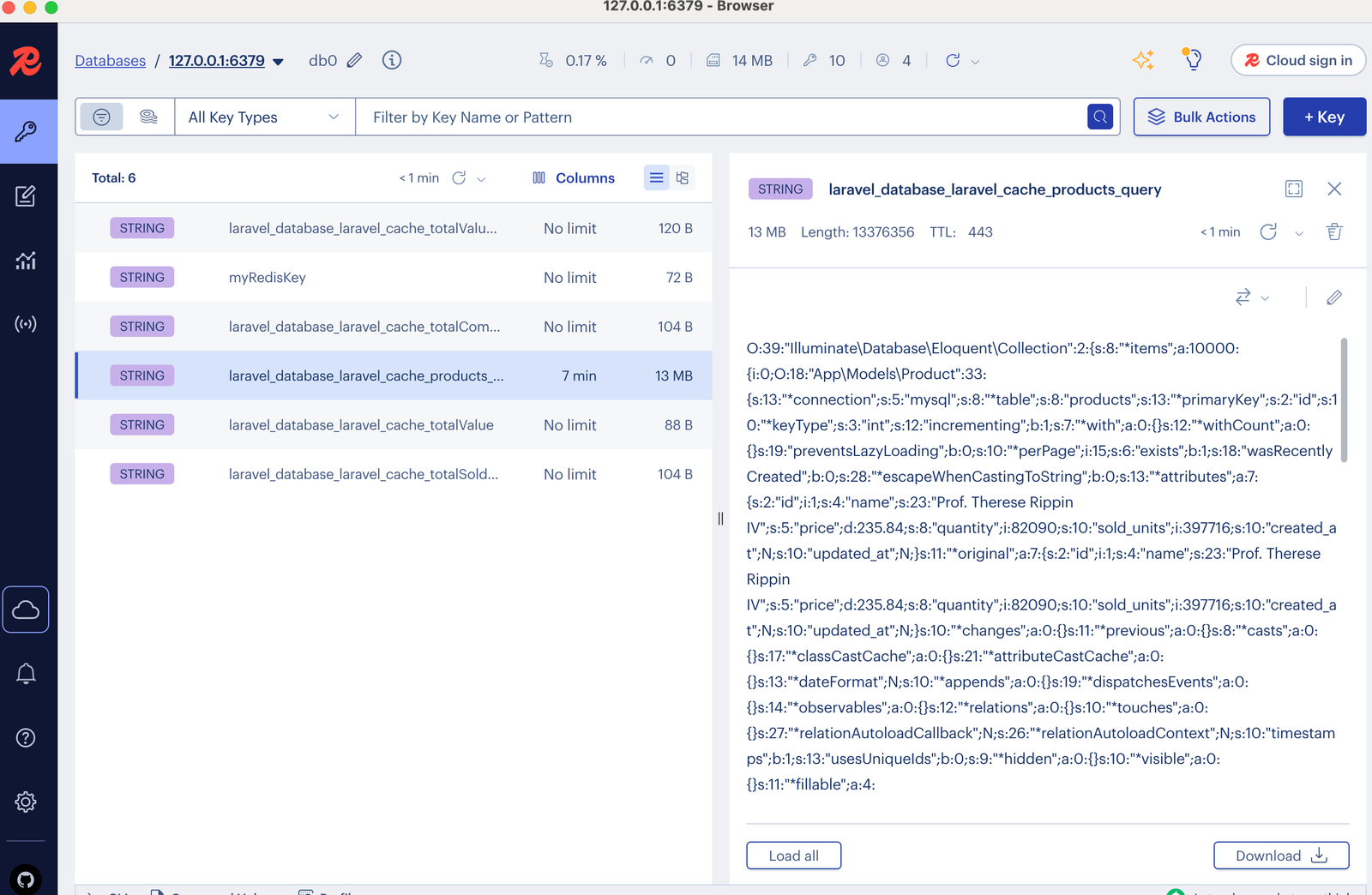Expand stats auto-refresh options chevron
Viewport: 1372px width, 895px height.
tap(975, 62)
